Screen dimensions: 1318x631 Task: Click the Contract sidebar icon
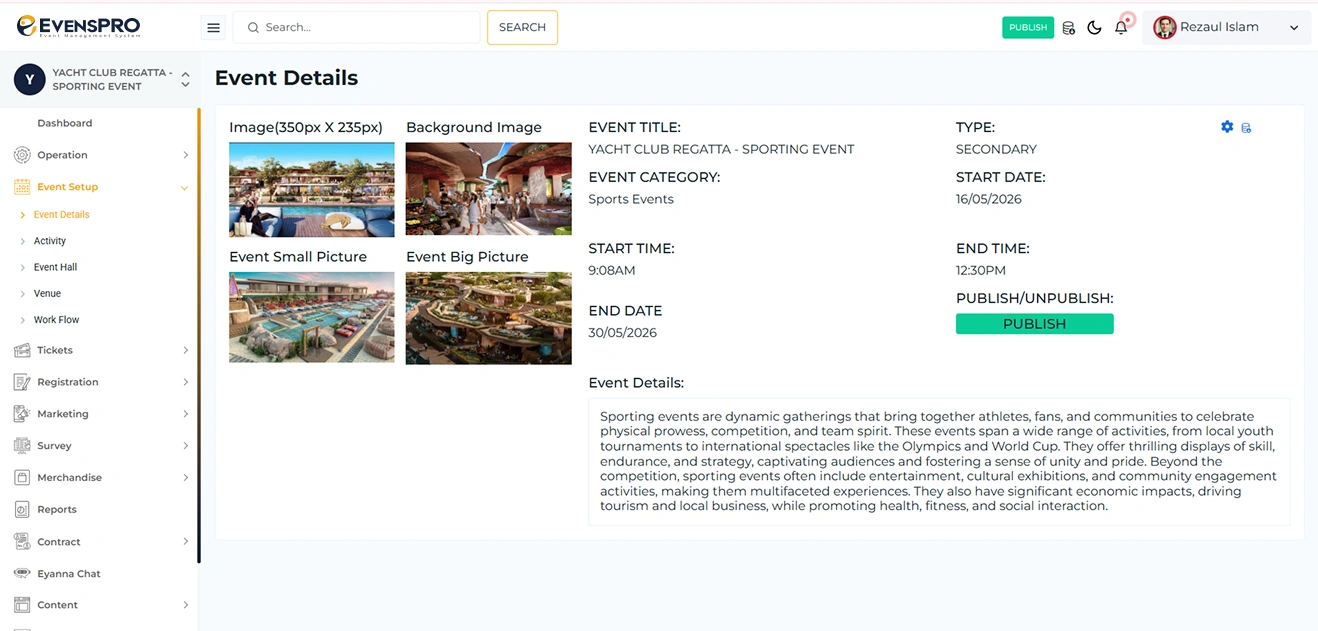(x=22, y=542)
